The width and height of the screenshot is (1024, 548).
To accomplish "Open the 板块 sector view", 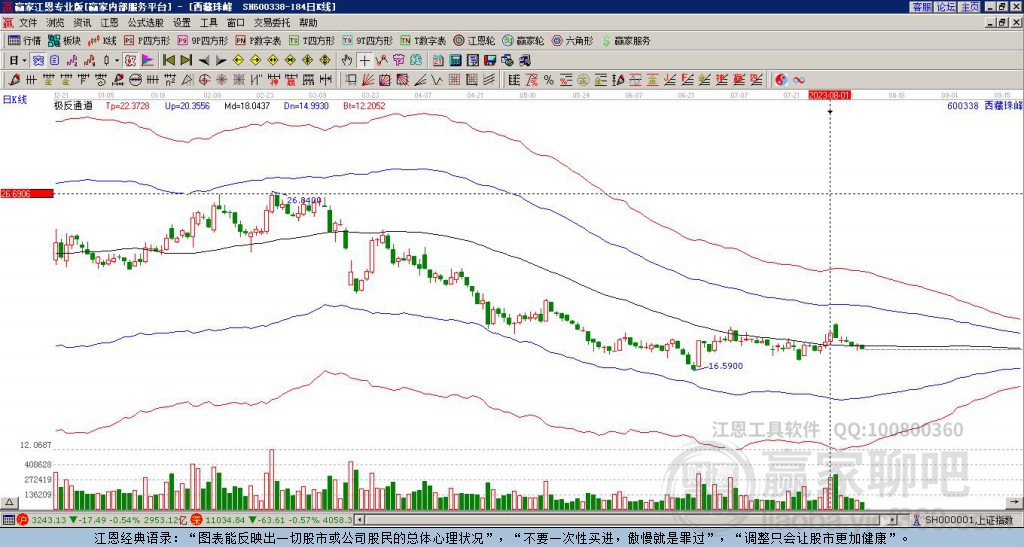I will coord(65,40).
